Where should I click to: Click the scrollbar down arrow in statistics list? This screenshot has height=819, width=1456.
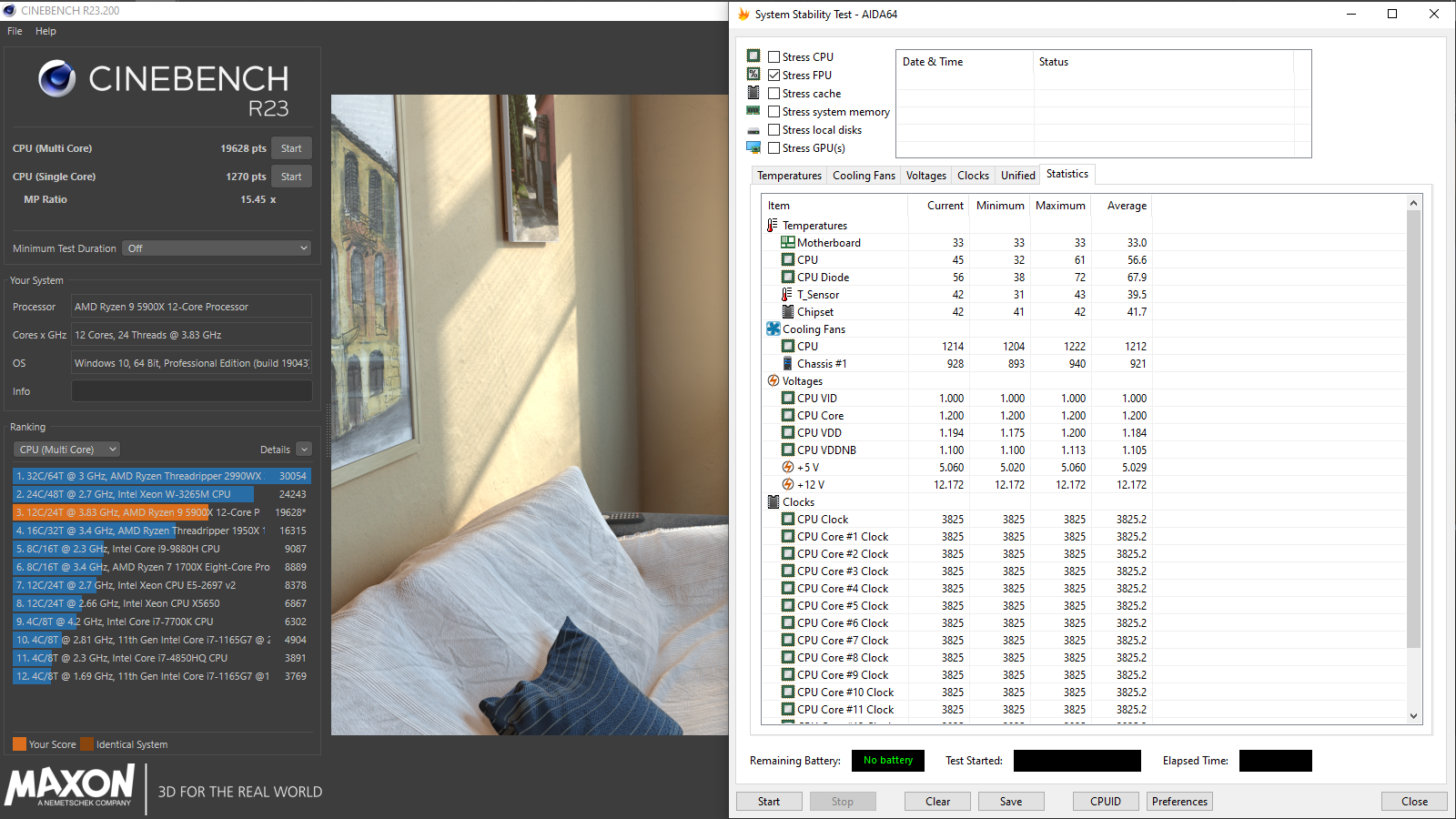pyautogui.click(x=1413, y=716)
